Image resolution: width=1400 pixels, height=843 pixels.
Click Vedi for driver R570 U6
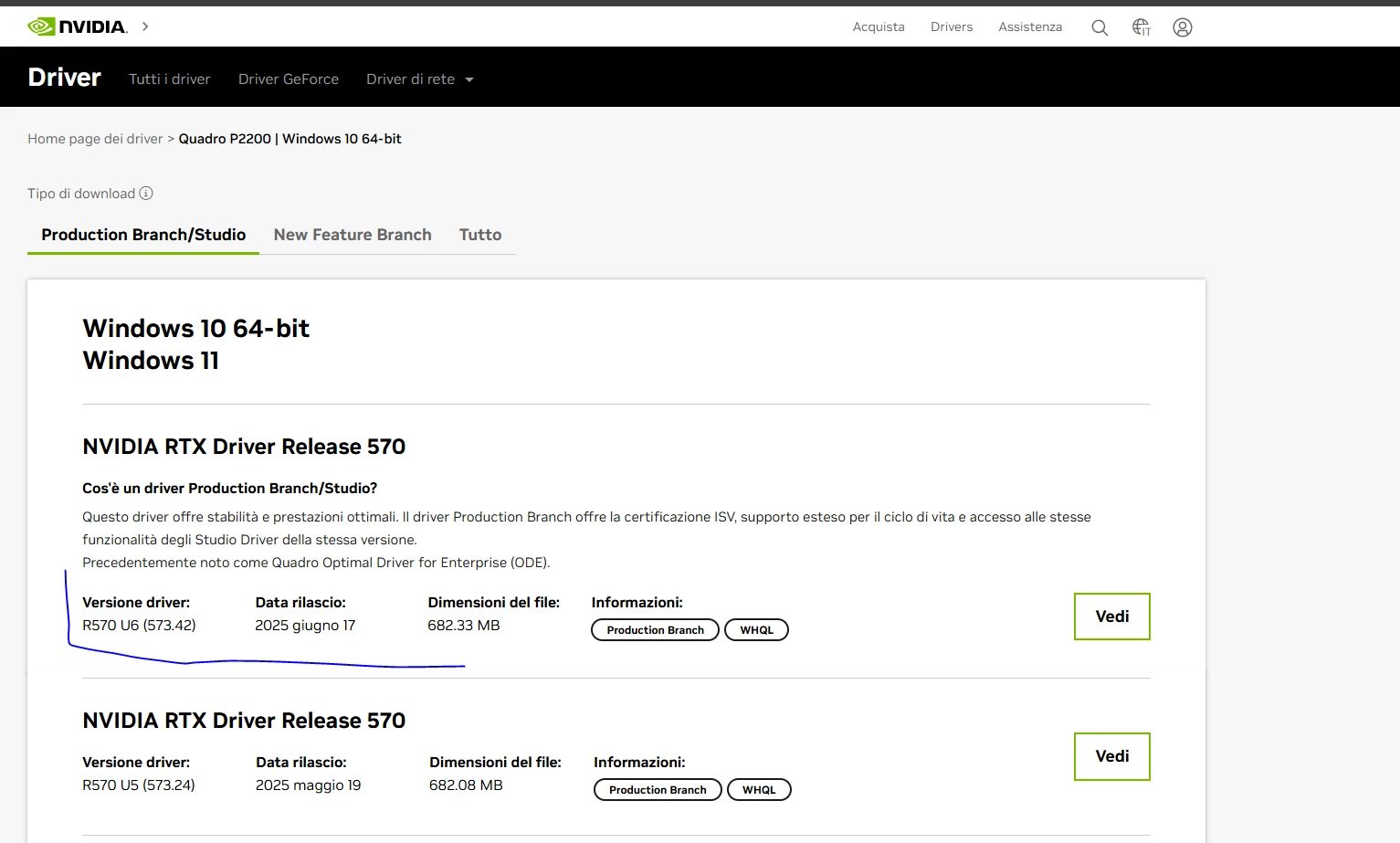(1112, 616)
